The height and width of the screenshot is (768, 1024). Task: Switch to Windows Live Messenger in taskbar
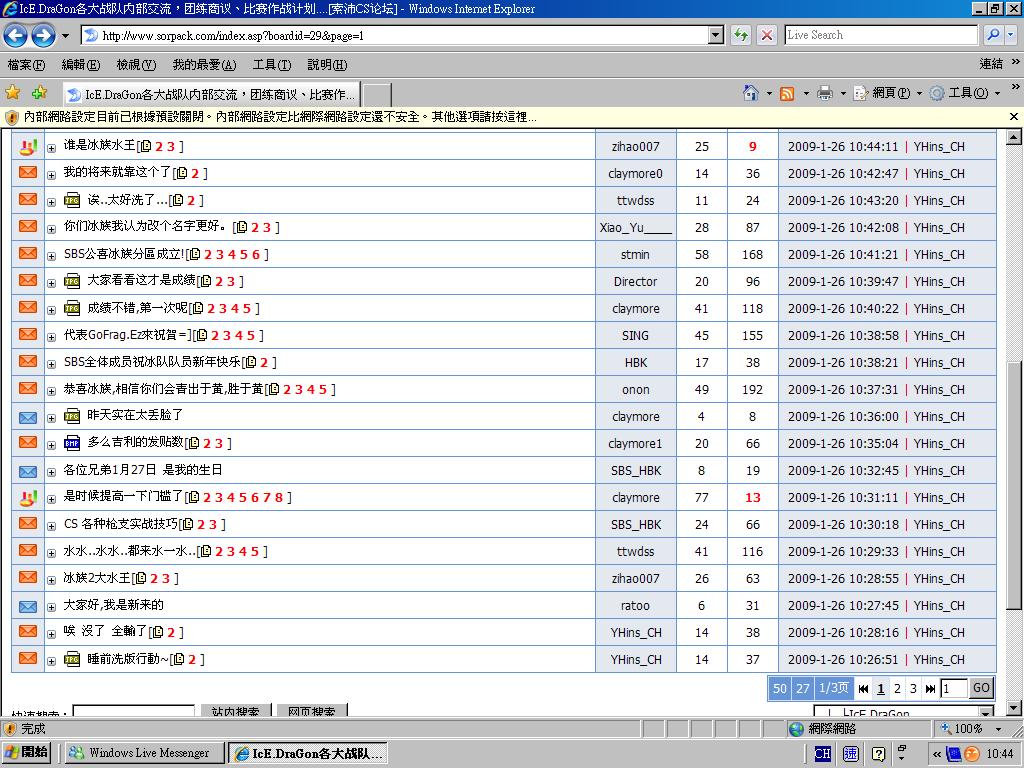(145, 753)
